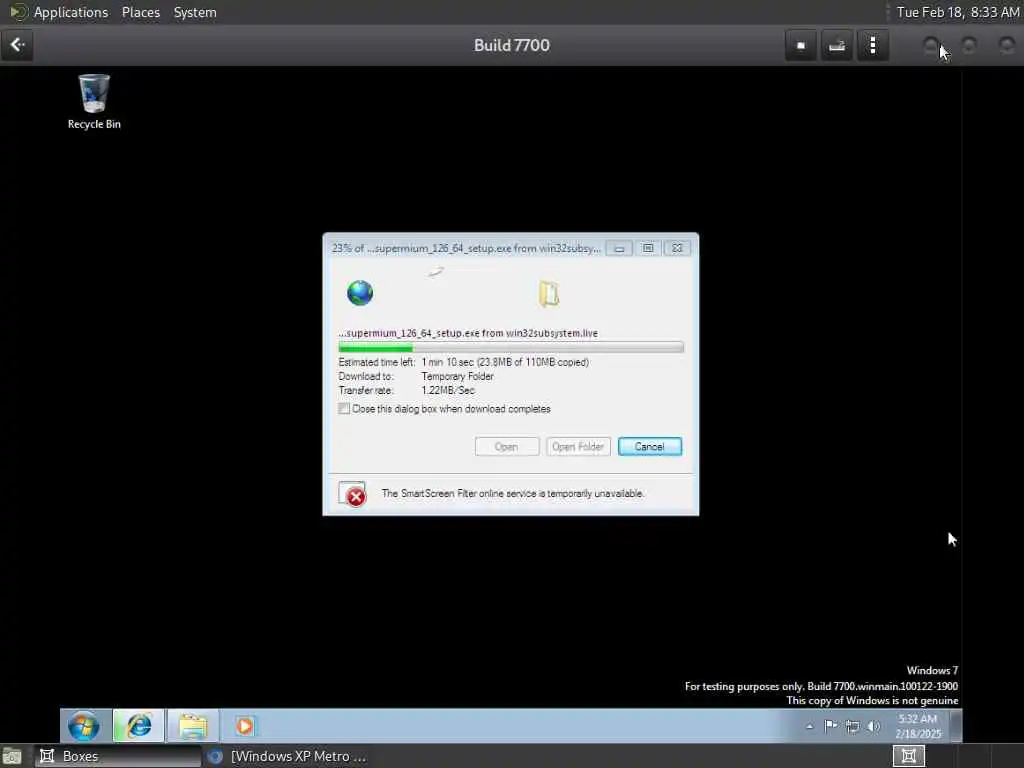This screenshot has height=768, width=1024.
Task: Click the globe icon in download dialog
Action: [360, 293]
